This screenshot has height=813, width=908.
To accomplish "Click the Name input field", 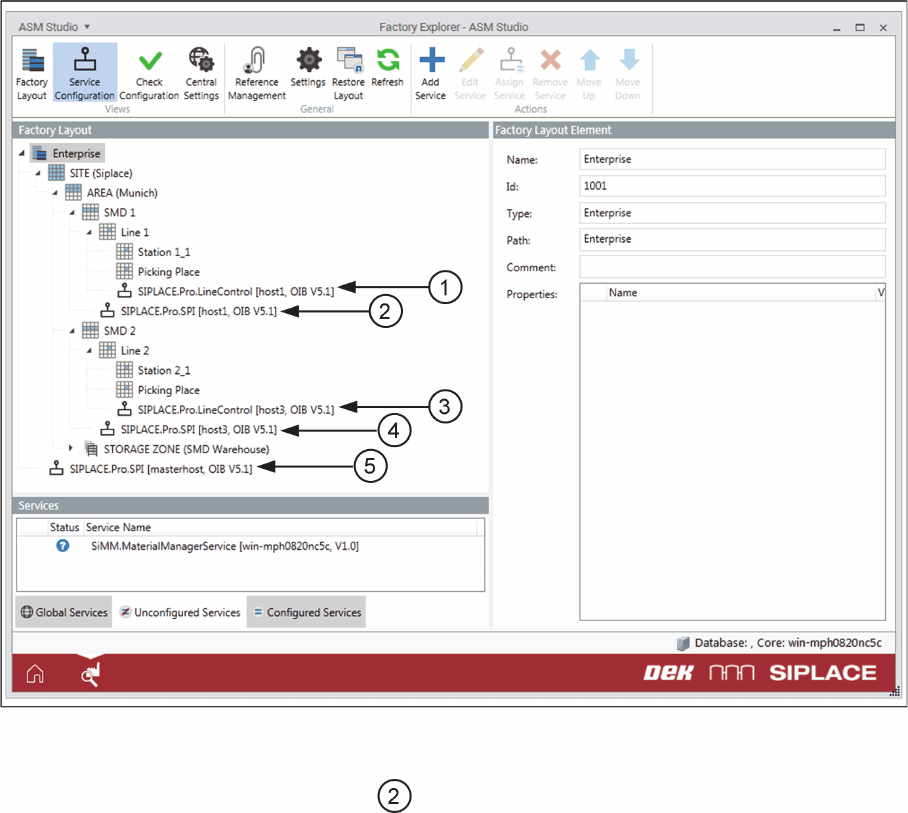I will pos(732,159).
